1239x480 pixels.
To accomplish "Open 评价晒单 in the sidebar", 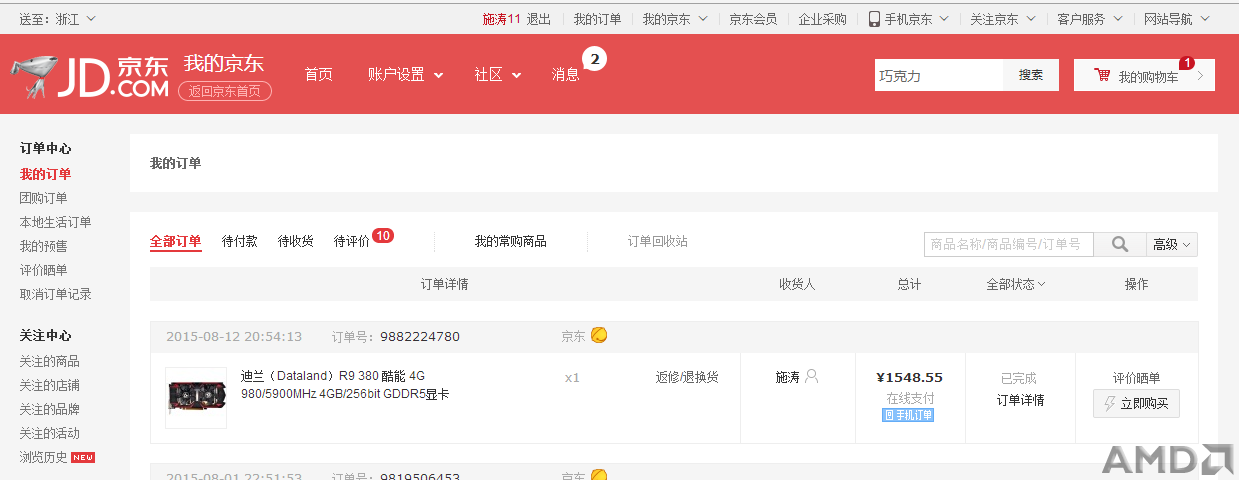I will click(x=44, y=270).
